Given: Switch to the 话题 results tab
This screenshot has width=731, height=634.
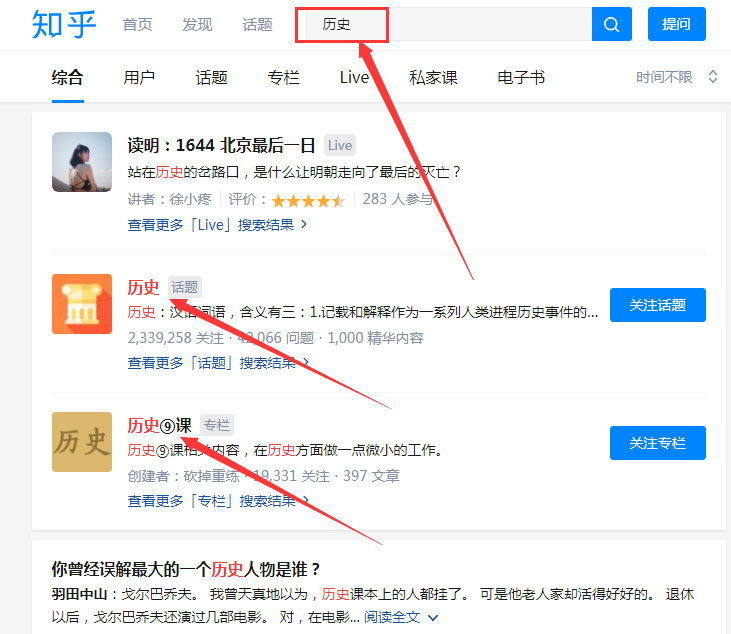Looking at the screenshot, I should click(211, 77).
